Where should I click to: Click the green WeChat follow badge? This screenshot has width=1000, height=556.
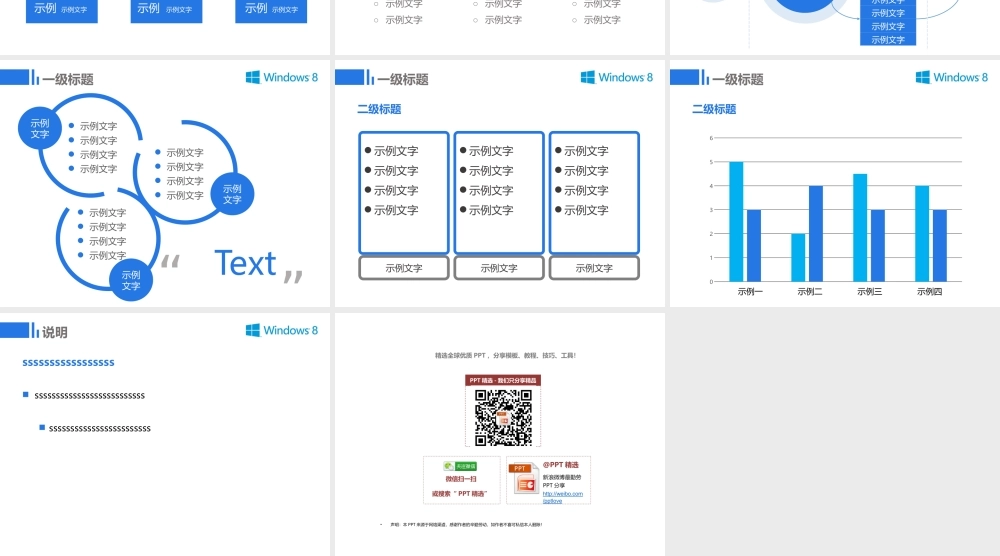460,466
